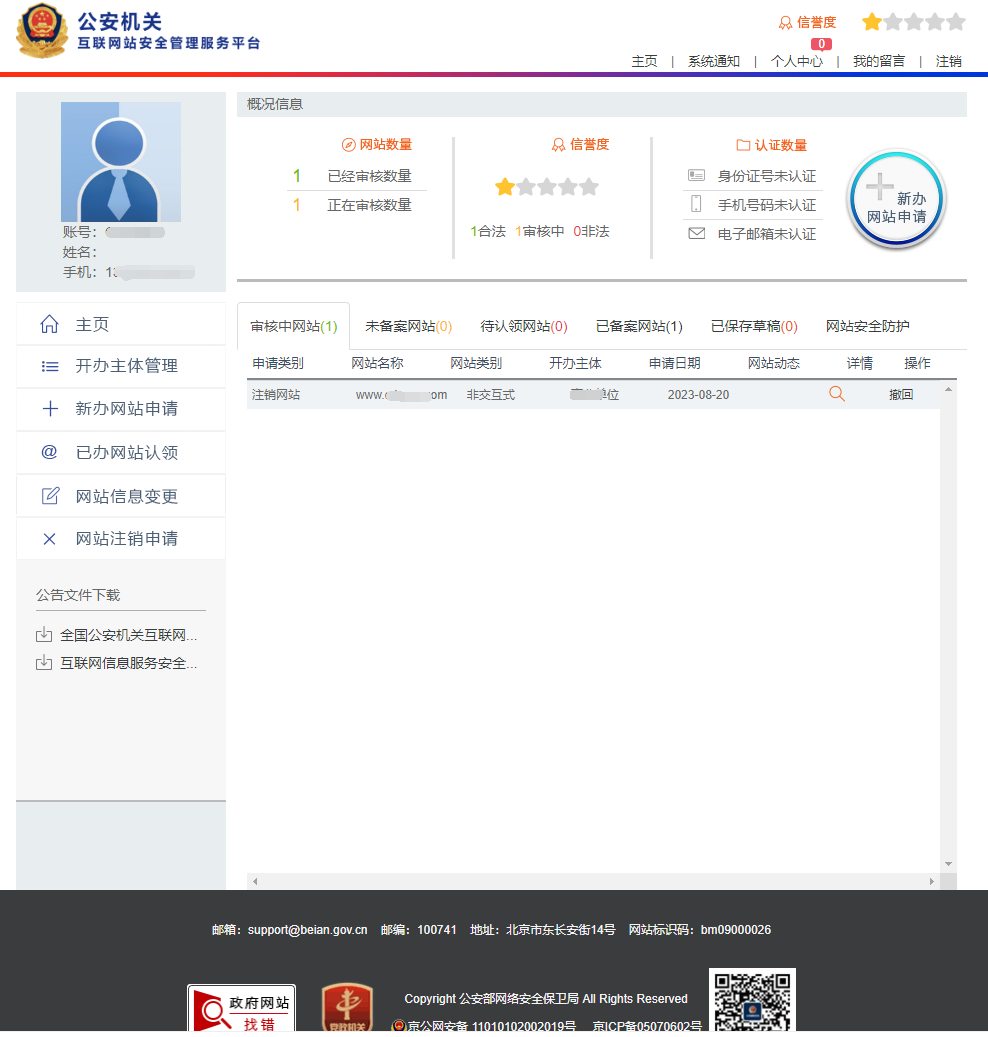This screenshot has height=1037, width=988.
Task: Click the plus icon beside 新办网站申请
Action: pyautogui.click(x=50, y=409)
